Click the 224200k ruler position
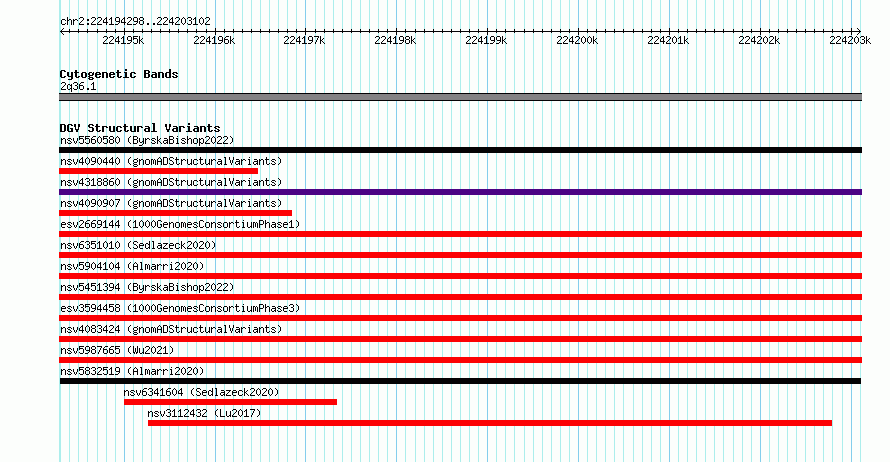 [x=577, y=40]
